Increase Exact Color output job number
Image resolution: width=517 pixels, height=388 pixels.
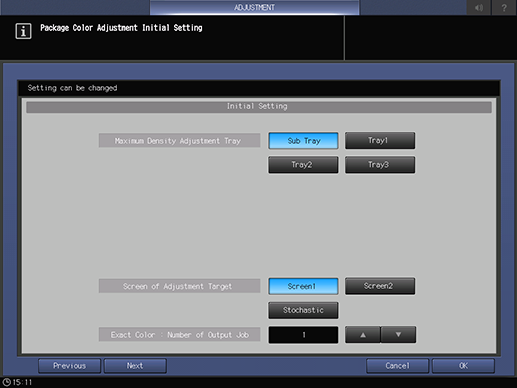pos(363,335)
